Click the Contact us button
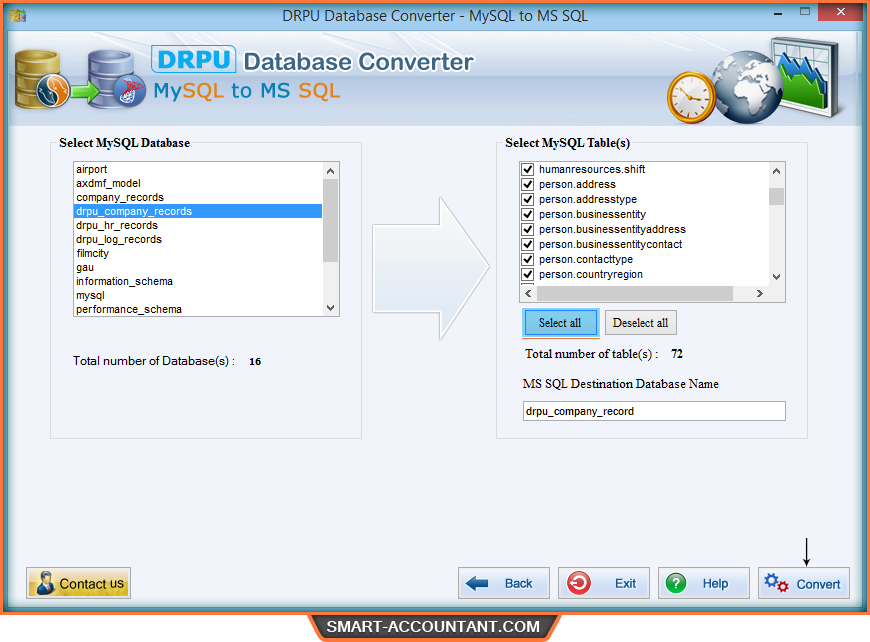The image size is (870, 642). pyautogui.click(x=78, y=583)
